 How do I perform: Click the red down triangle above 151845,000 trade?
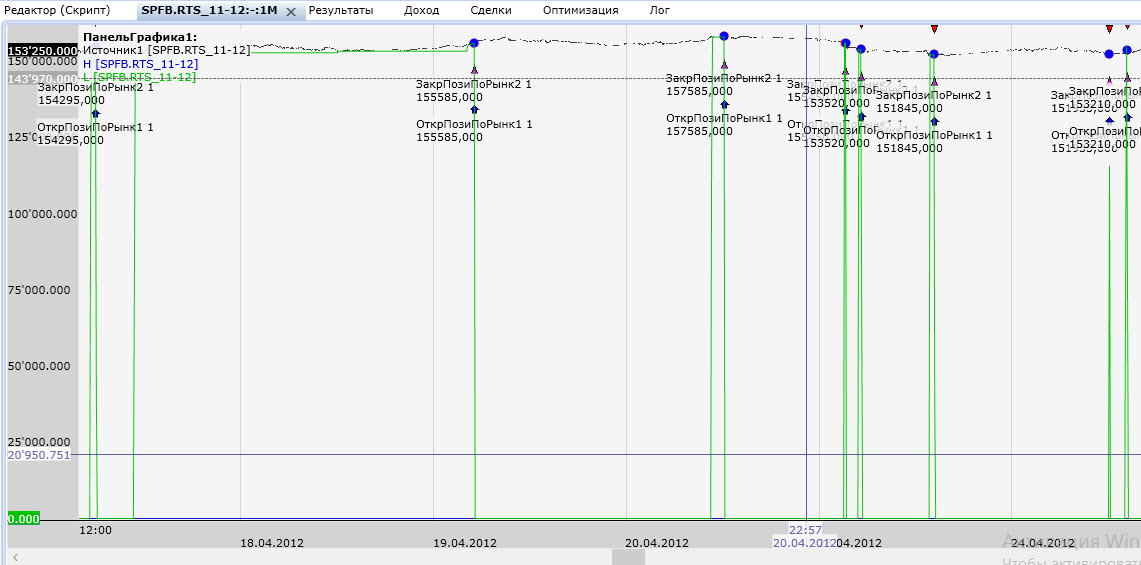click(x=934, y=29)
